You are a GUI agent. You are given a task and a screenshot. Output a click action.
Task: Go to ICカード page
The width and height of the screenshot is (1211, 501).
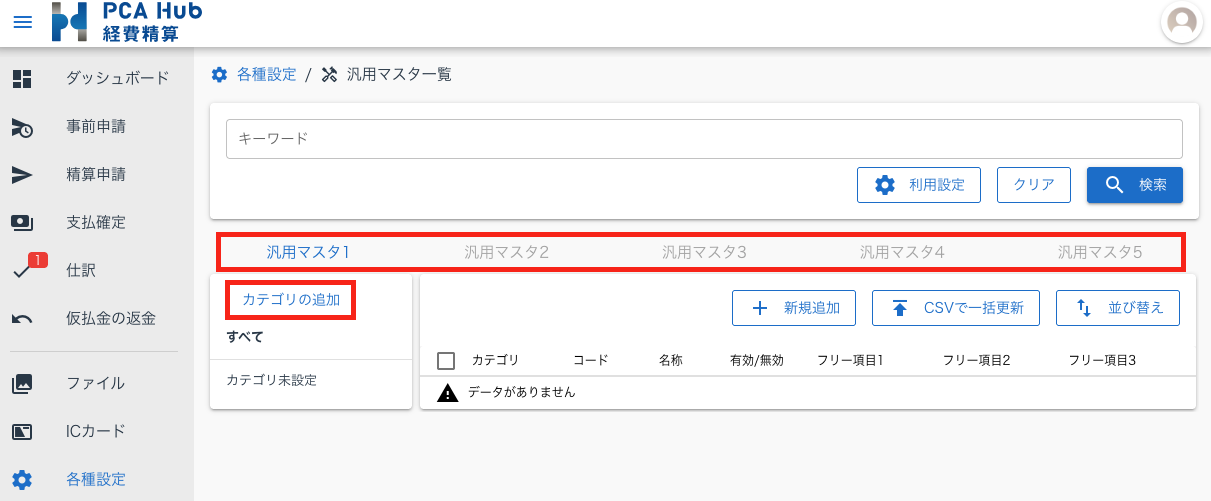tap(97, 432)
